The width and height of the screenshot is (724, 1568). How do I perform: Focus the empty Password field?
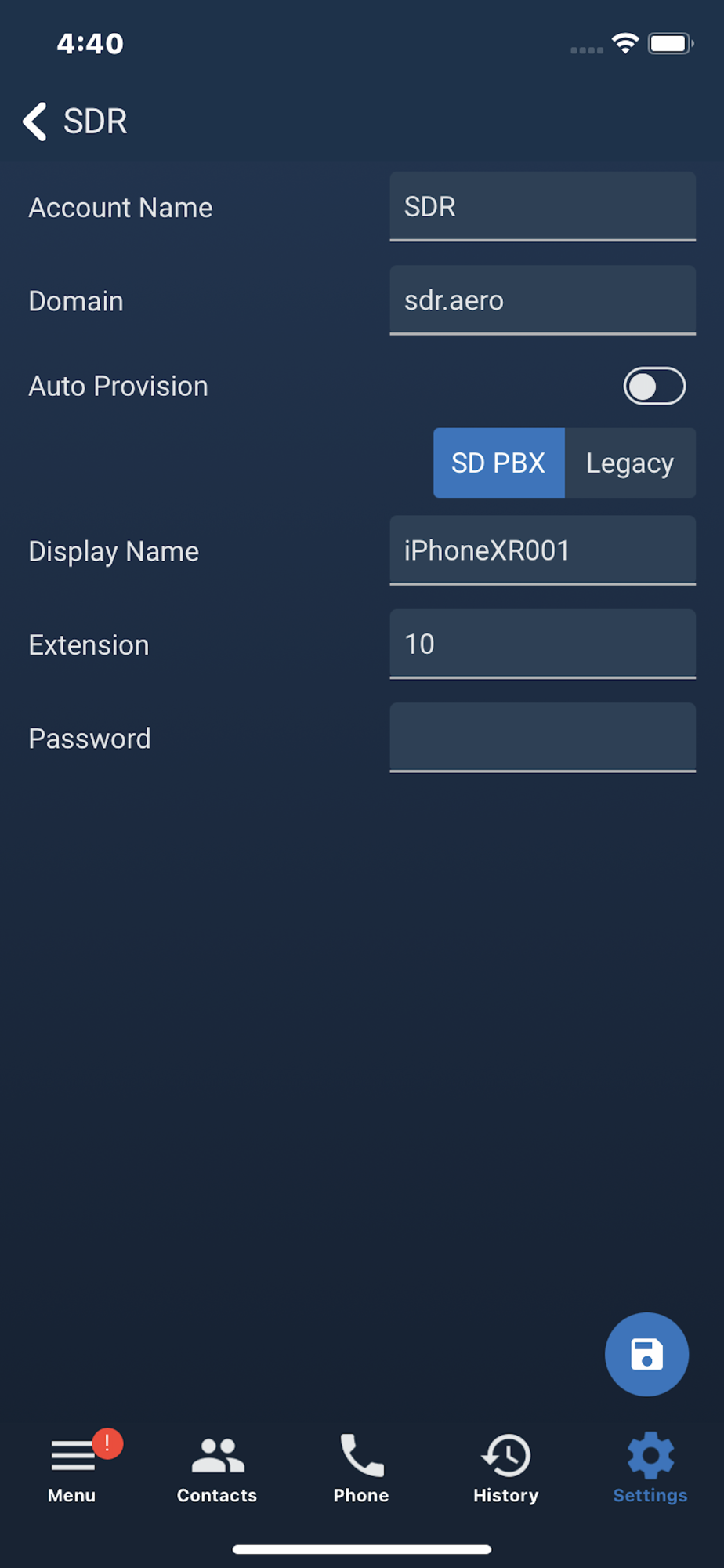click(x=542, y=738)
